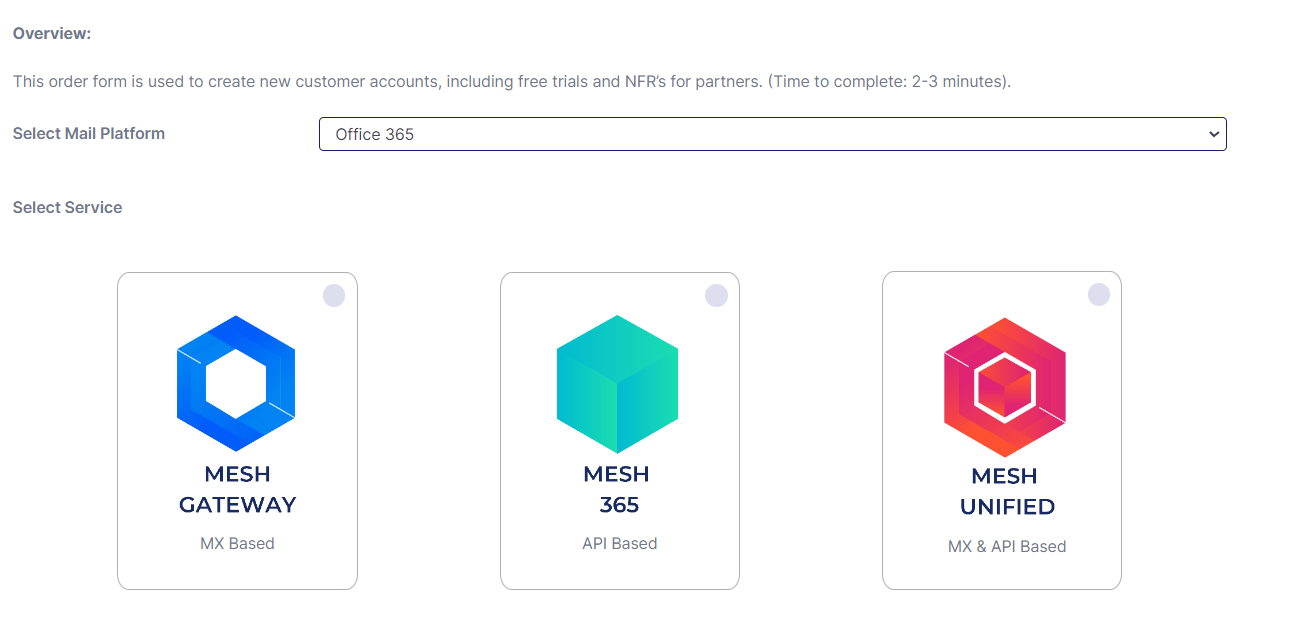
Task: Click the Office 365 selected value text
Action: coord(375,134)
